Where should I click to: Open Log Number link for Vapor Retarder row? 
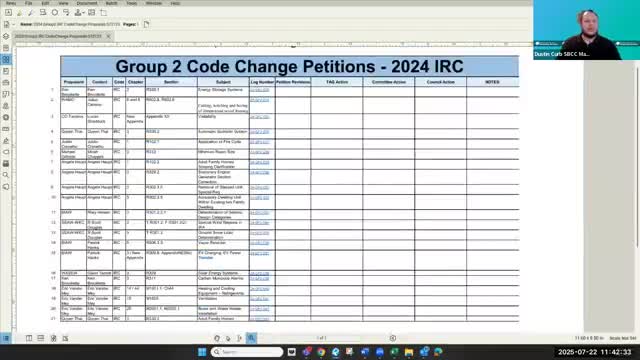(x=260, y=243)
